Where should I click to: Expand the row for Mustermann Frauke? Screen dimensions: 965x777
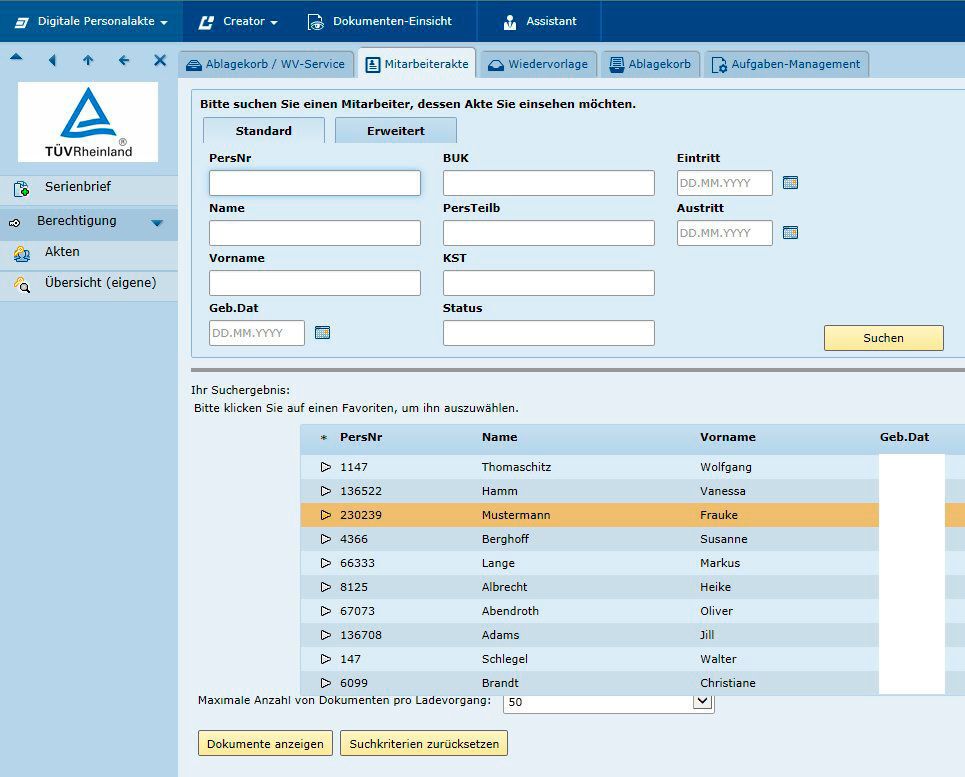click(325, 515)
